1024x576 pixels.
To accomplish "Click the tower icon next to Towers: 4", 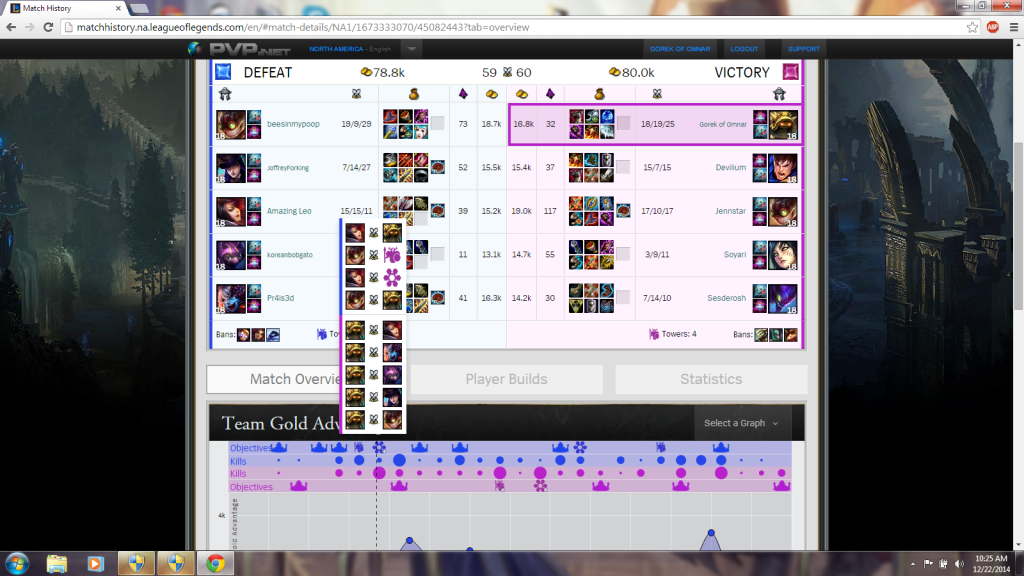I will pyautogui.click(x=653, y=333).
